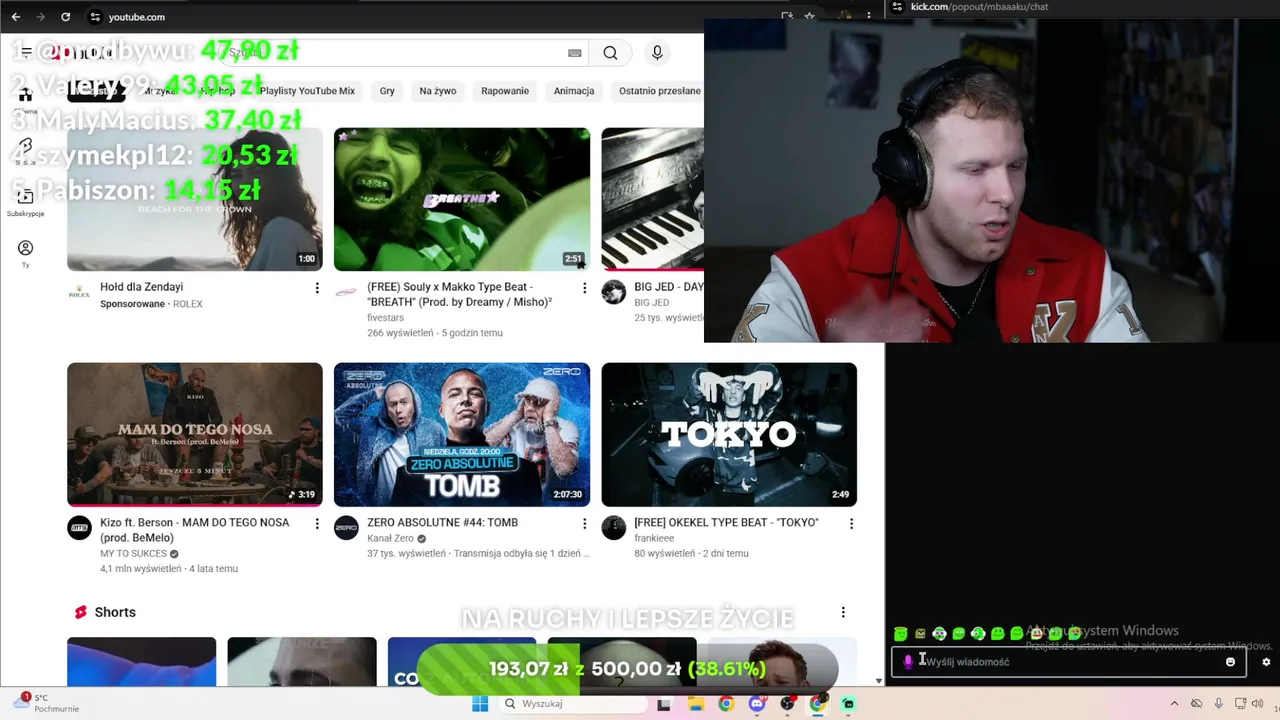Select the Rapowanie filter chip

[505, 91]
